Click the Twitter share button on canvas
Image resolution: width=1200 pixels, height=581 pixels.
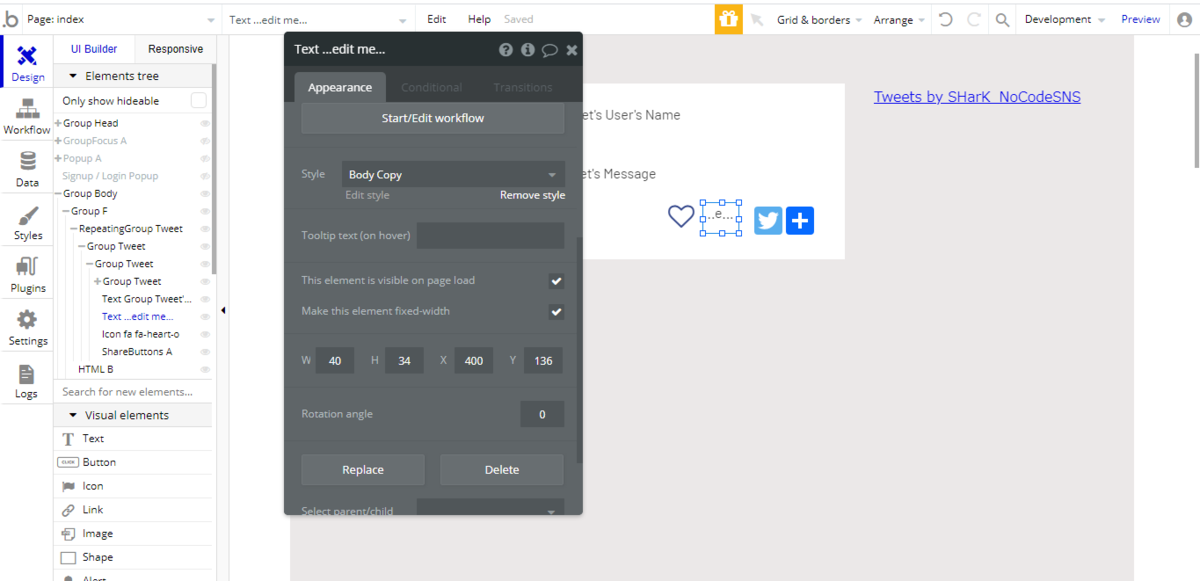[768, 220]
